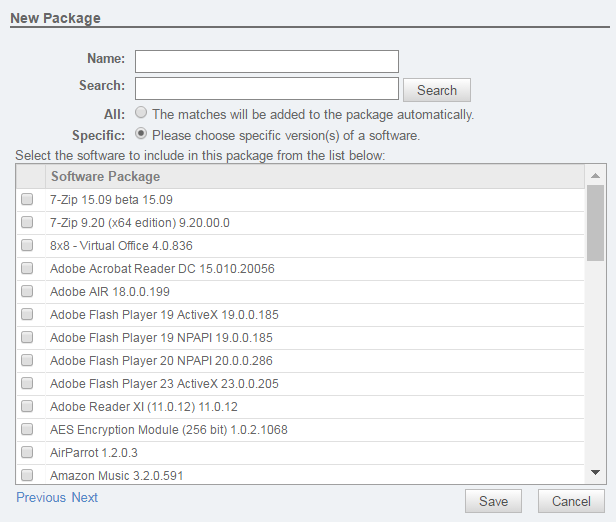Check Amazon Music 3.2.0.591 checkbox
The width and height of the screenshot is (616, 522).
[27, 475]
